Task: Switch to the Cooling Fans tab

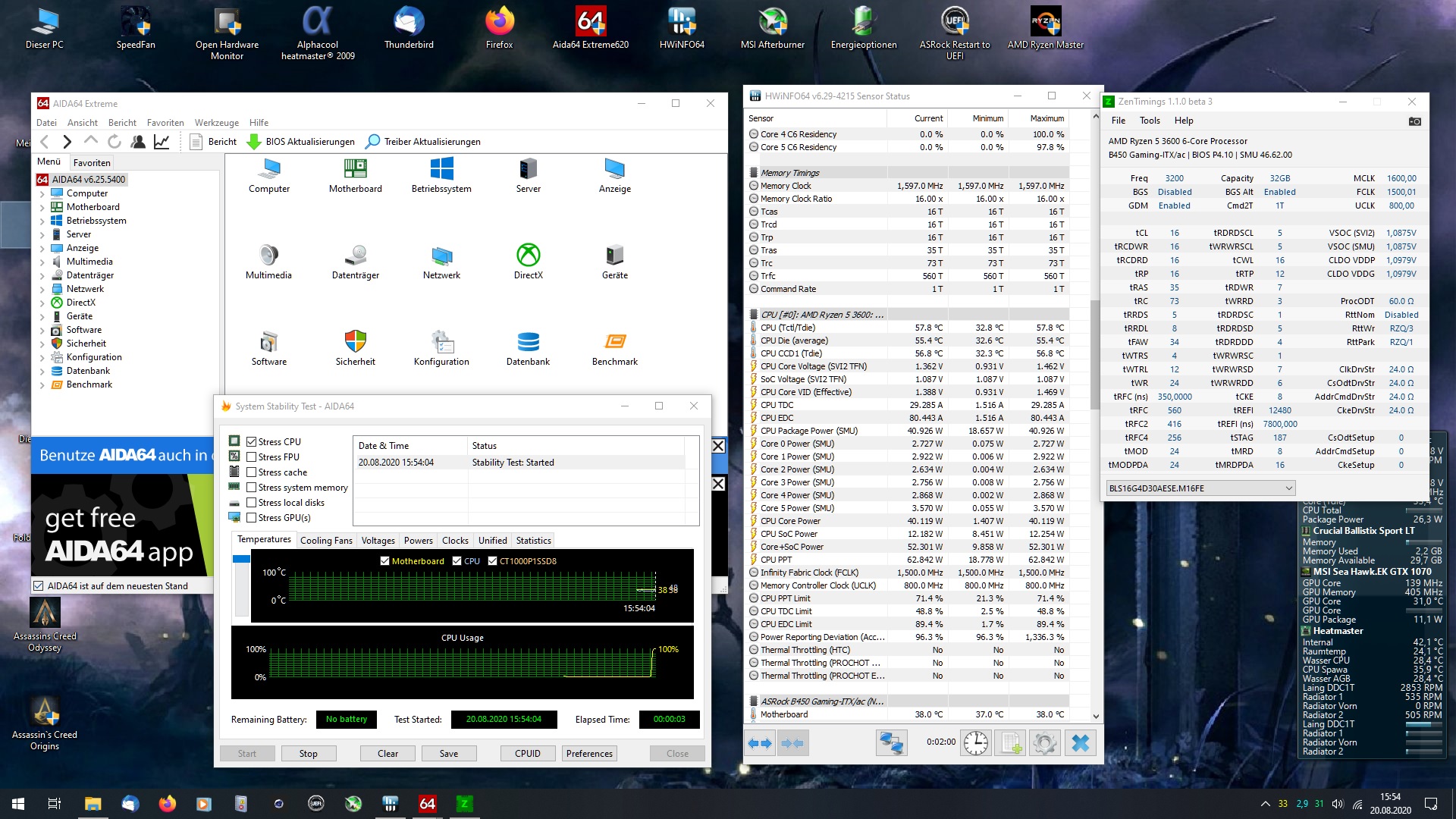Action: click(326, 541)
